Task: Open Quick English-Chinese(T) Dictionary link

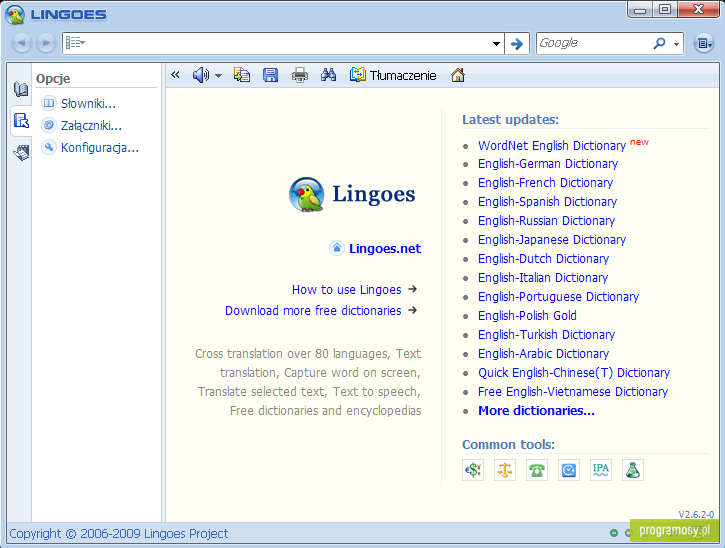Action: click(x=574, y=373)
